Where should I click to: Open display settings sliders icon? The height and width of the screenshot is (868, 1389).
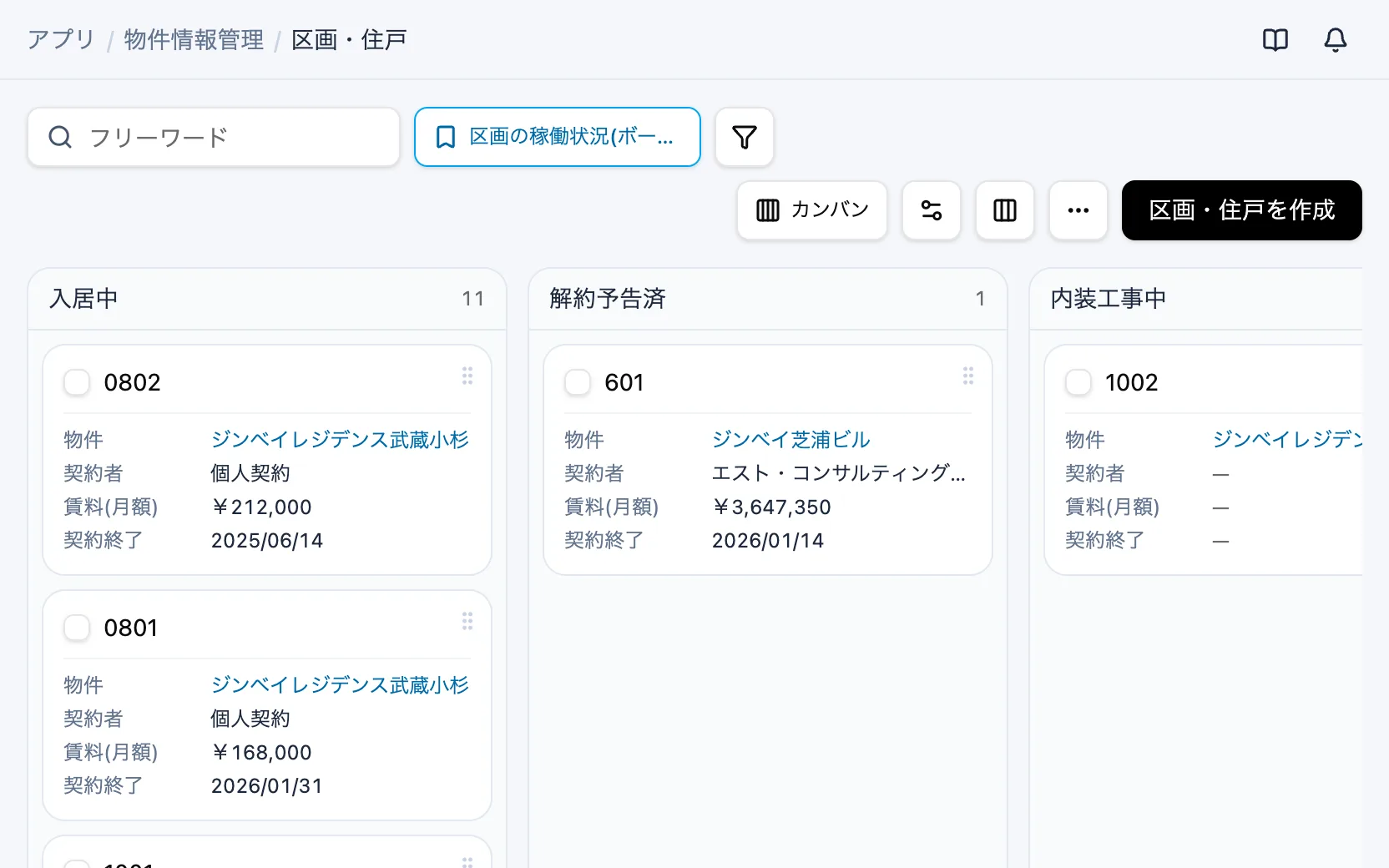click(x=932, y=210)
